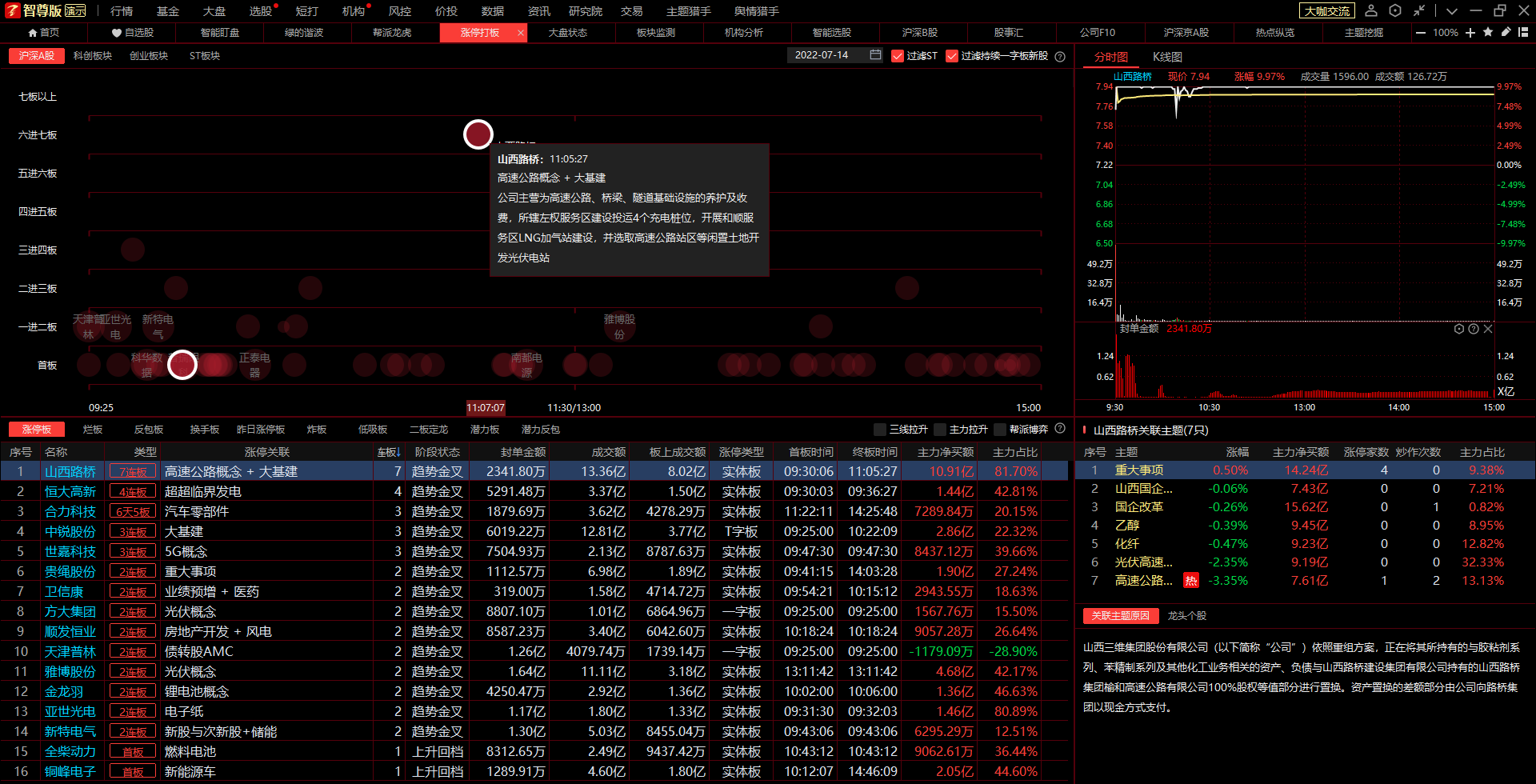
Task: Open the user account icon
Action: pos(1371,10)
